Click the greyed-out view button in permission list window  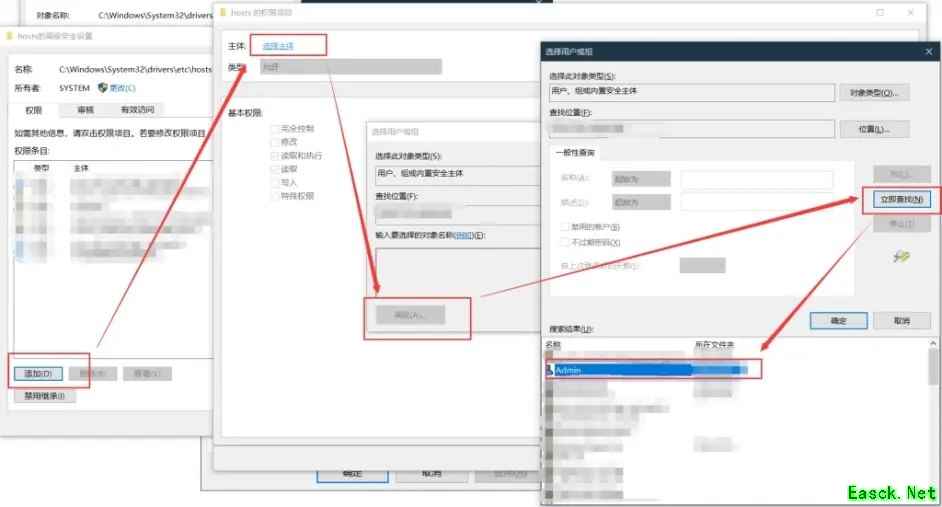[147, 374]
